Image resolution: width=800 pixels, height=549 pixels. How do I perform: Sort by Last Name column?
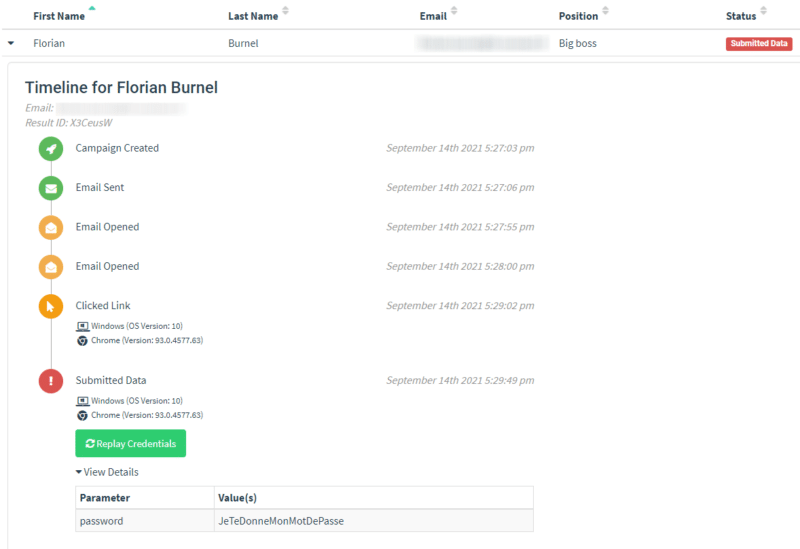[x=253, y=16]
